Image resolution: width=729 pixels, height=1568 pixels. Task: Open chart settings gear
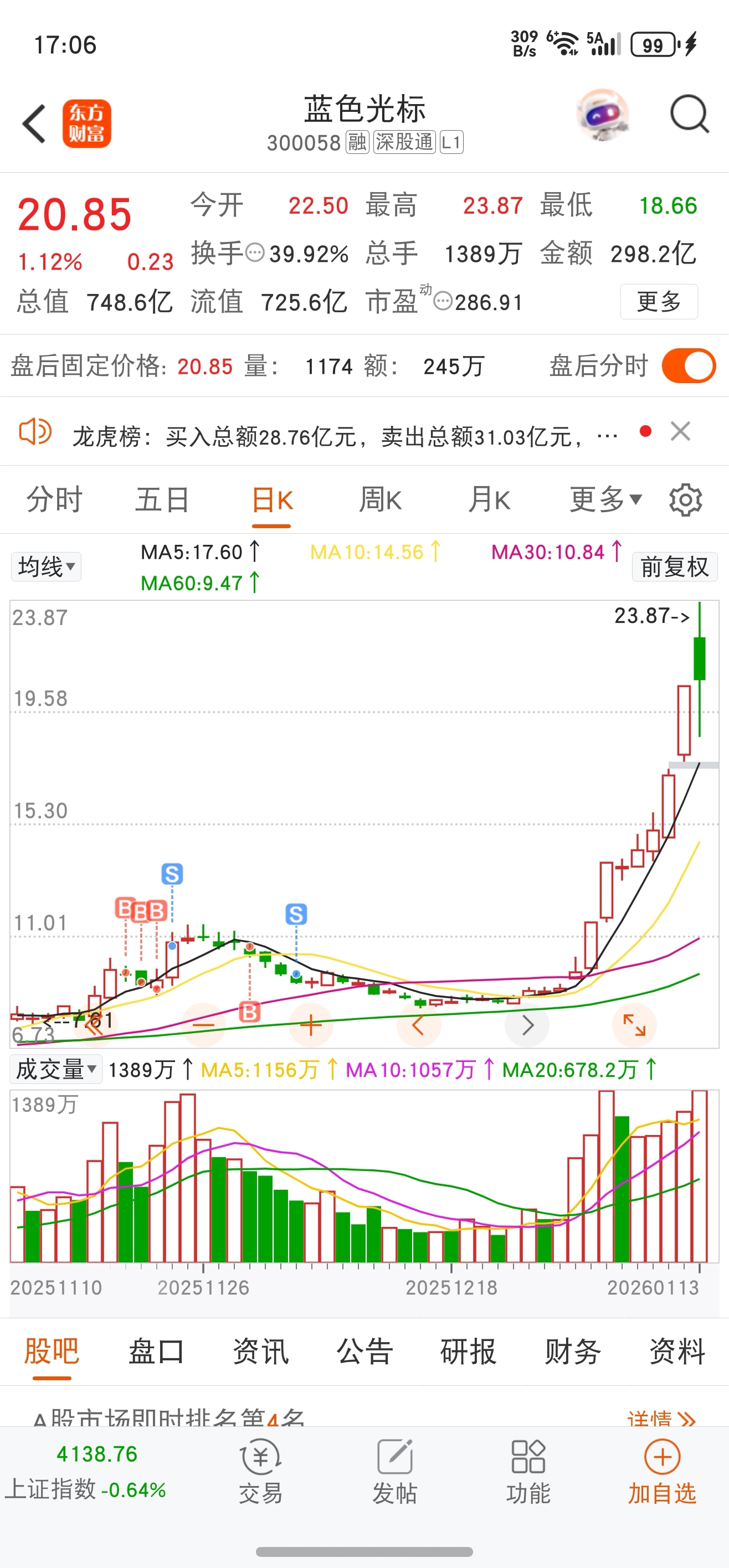686,501
